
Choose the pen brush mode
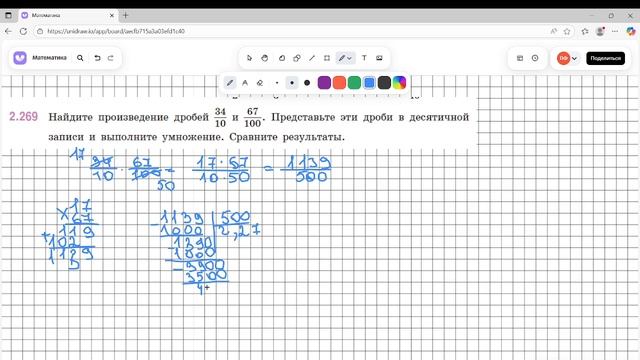(230, 83)
